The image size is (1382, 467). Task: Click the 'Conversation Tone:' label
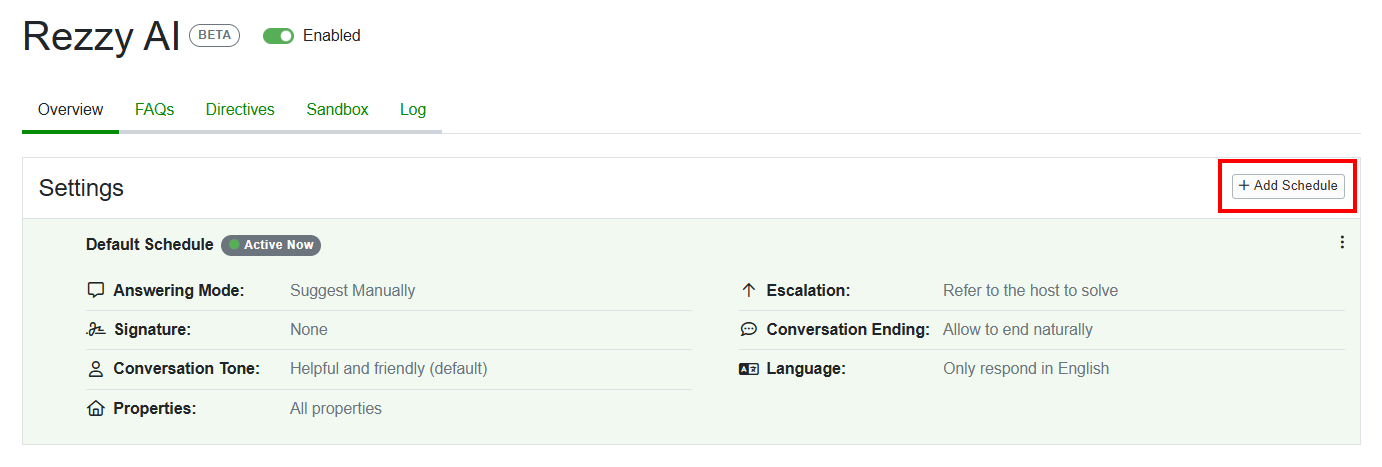(186, 369)
